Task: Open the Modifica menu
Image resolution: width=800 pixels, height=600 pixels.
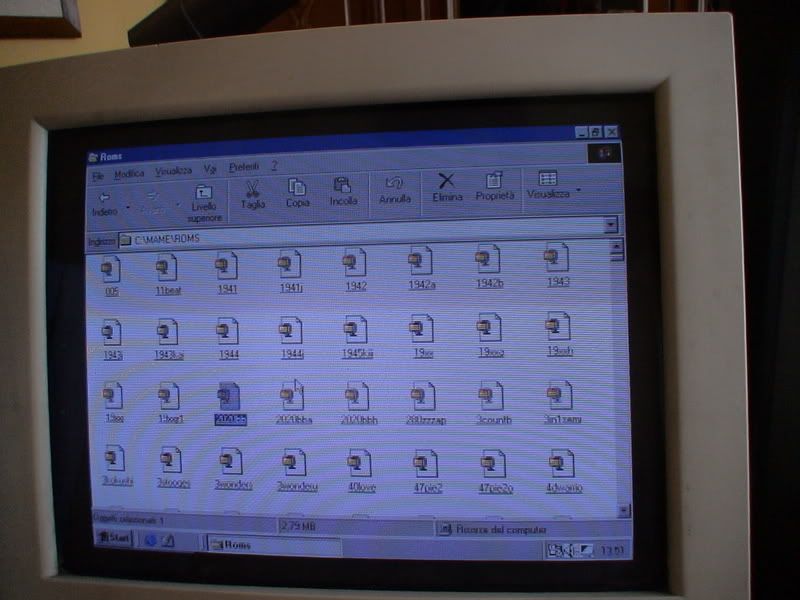Action: 129,174
